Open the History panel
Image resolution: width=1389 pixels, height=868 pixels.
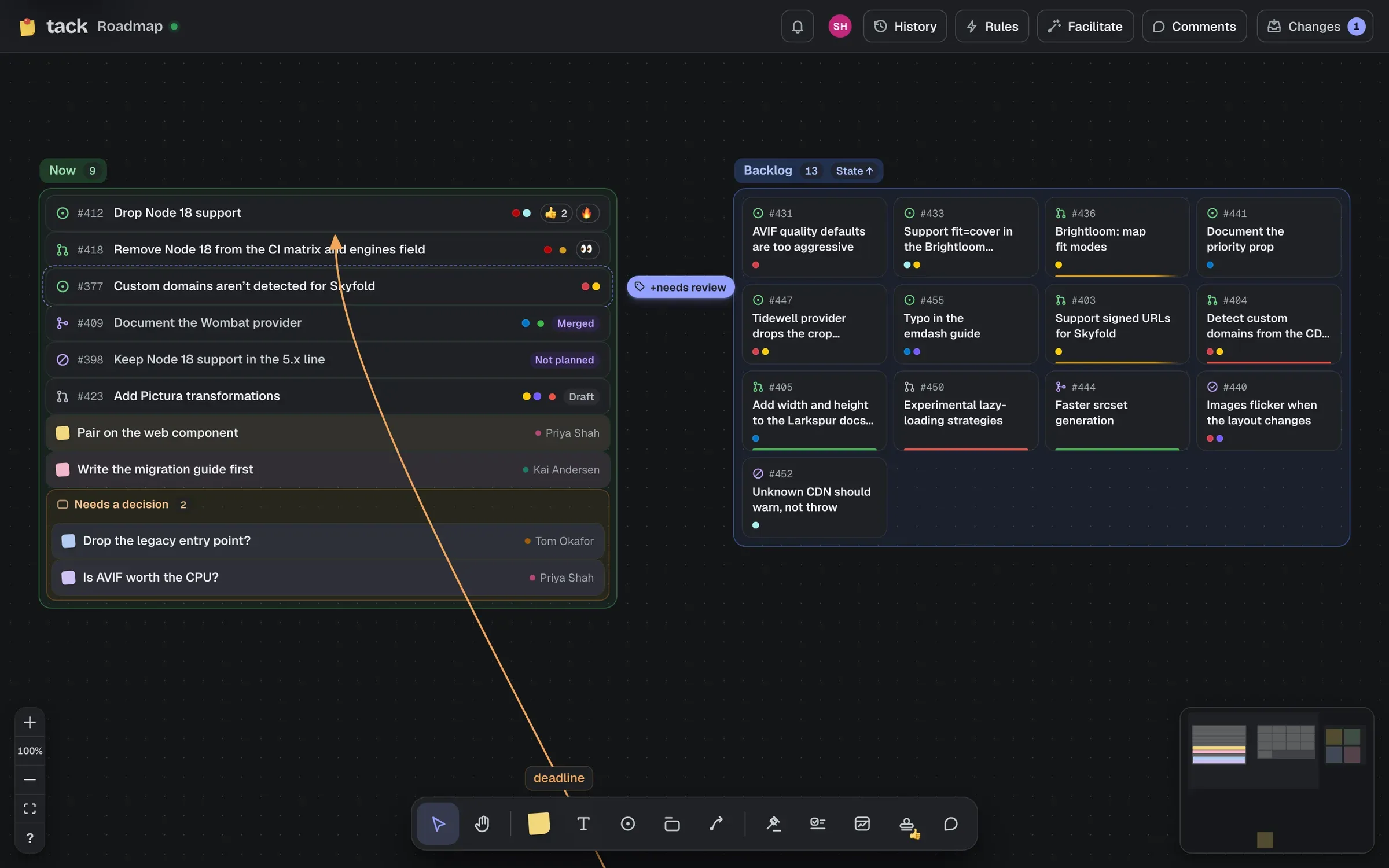(x=905, y=26)
